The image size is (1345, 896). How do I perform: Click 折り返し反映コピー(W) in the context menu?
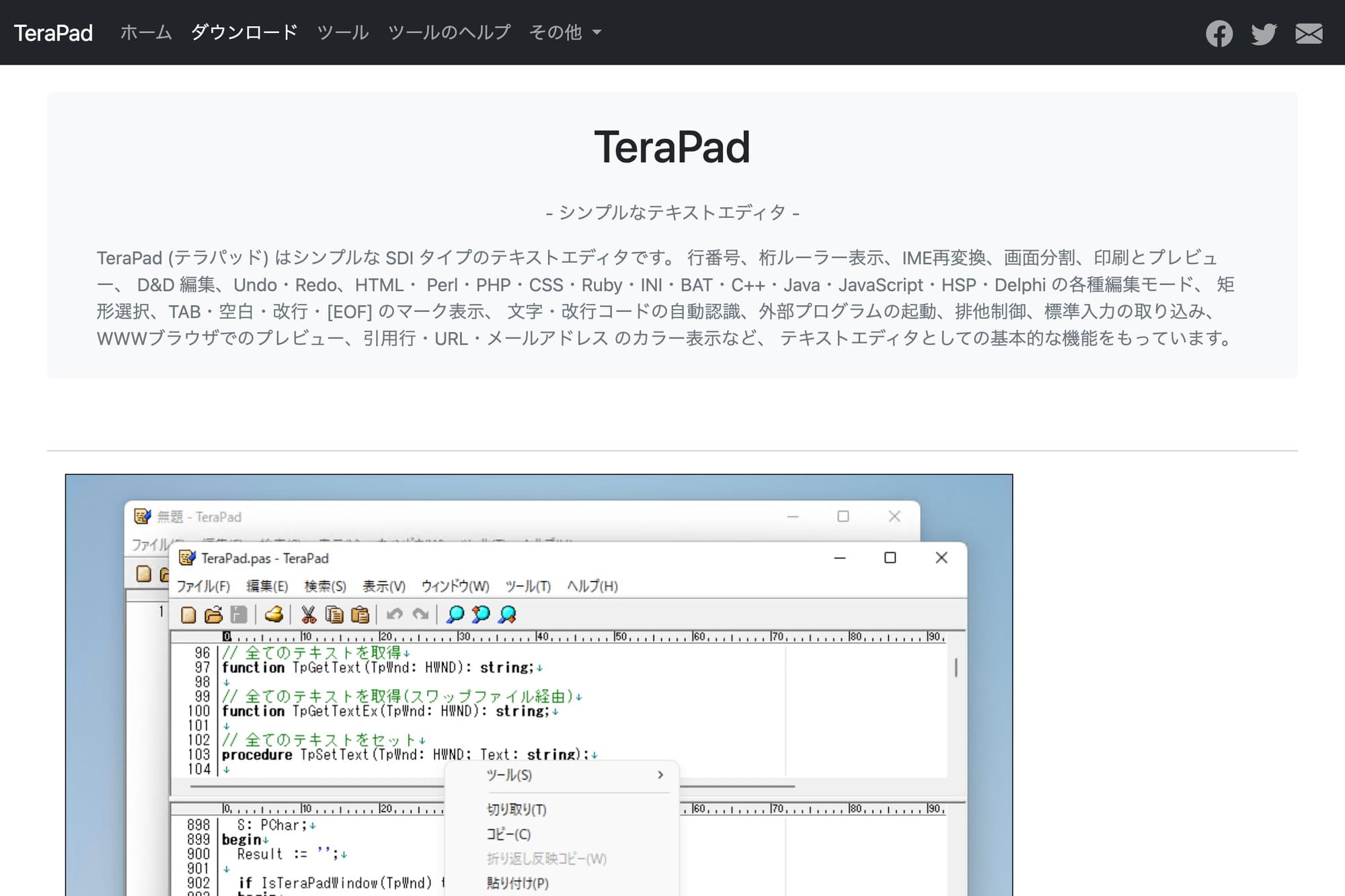pyautogui.click(x=546, y=859)
